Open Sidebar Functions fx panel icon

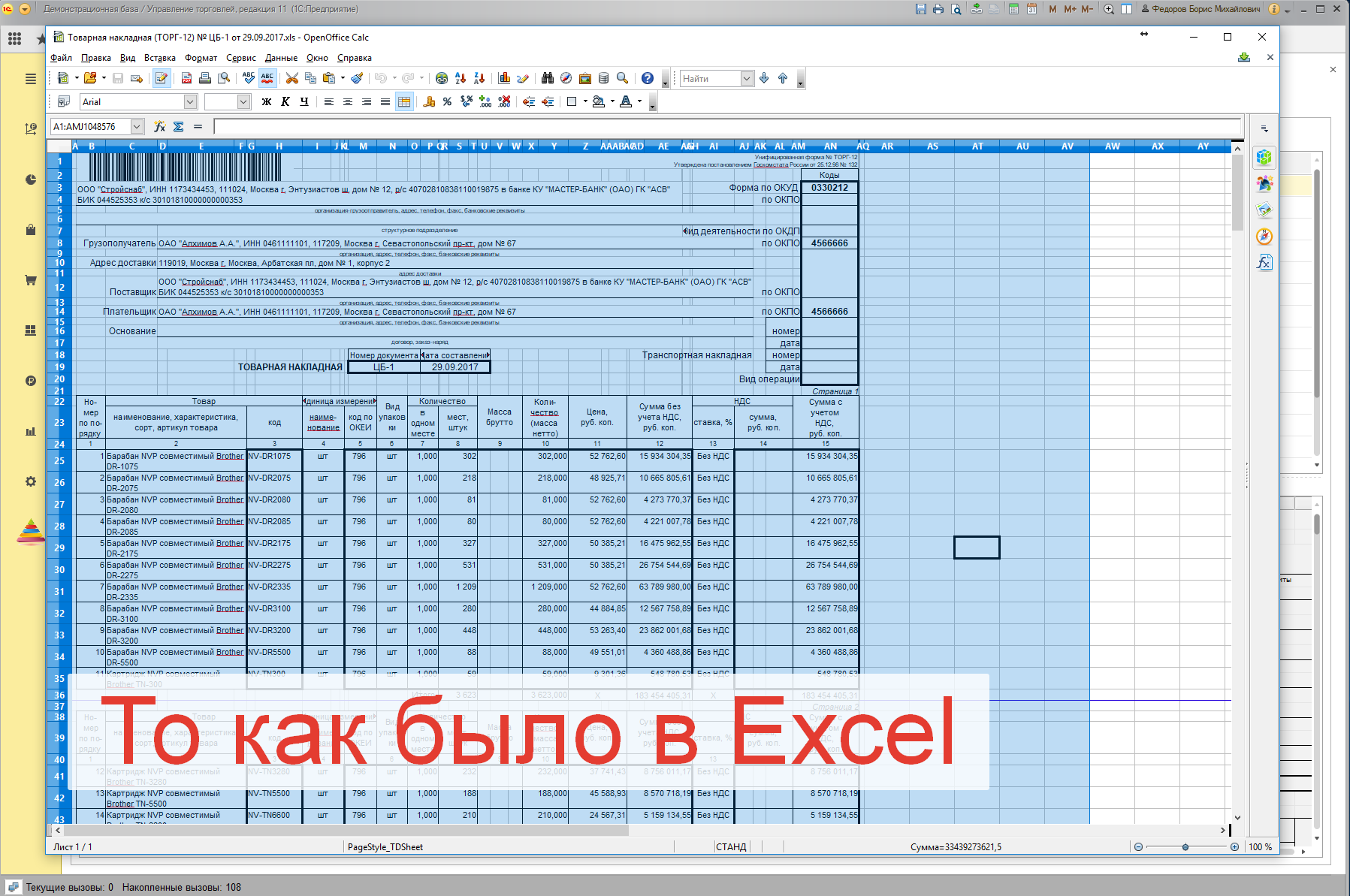pyautogui.click(x=1264, y=262)
